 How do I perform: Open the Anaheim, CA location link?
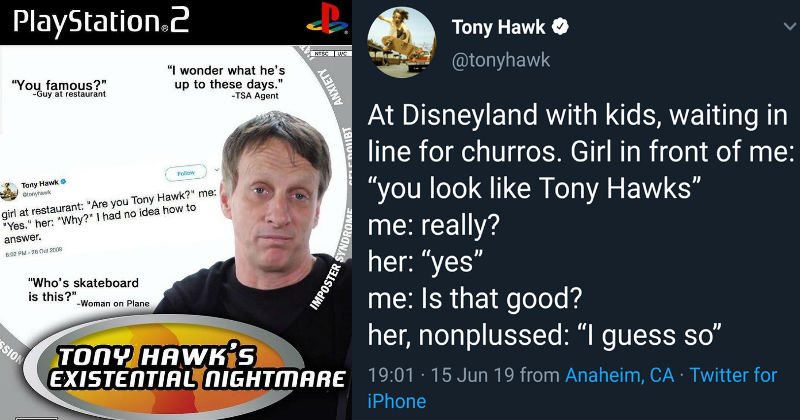(x=619, y=376)
